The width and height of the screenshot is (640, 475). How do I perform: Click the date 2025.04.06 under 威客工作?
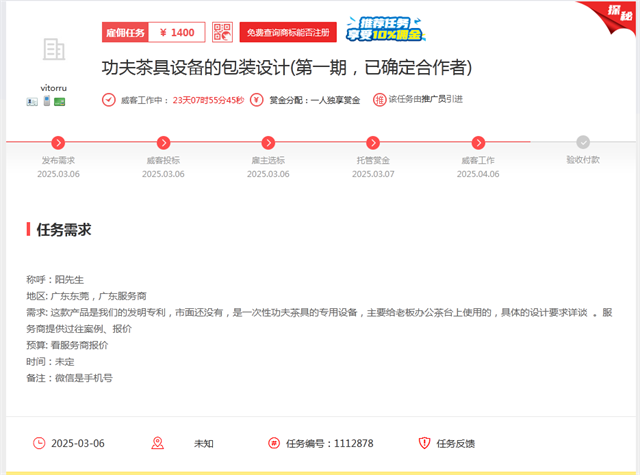pos(478,174)
